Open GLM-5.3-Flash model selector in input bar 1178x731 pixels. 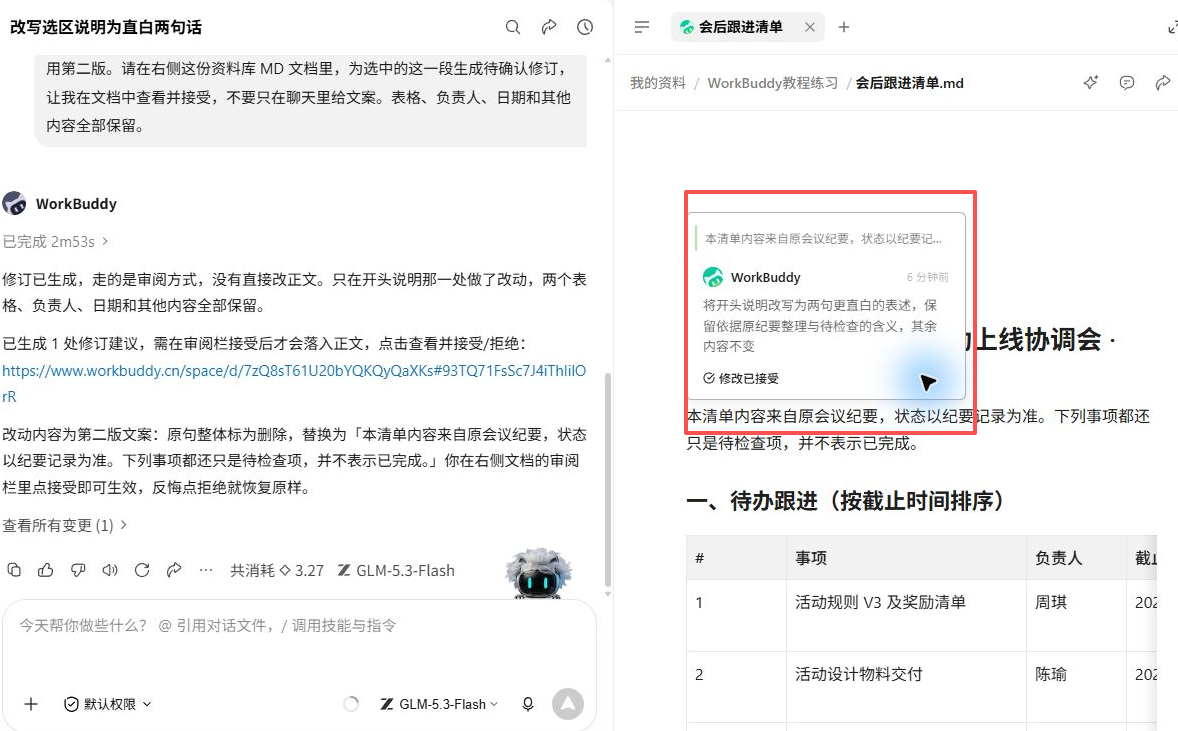point(439,704)
